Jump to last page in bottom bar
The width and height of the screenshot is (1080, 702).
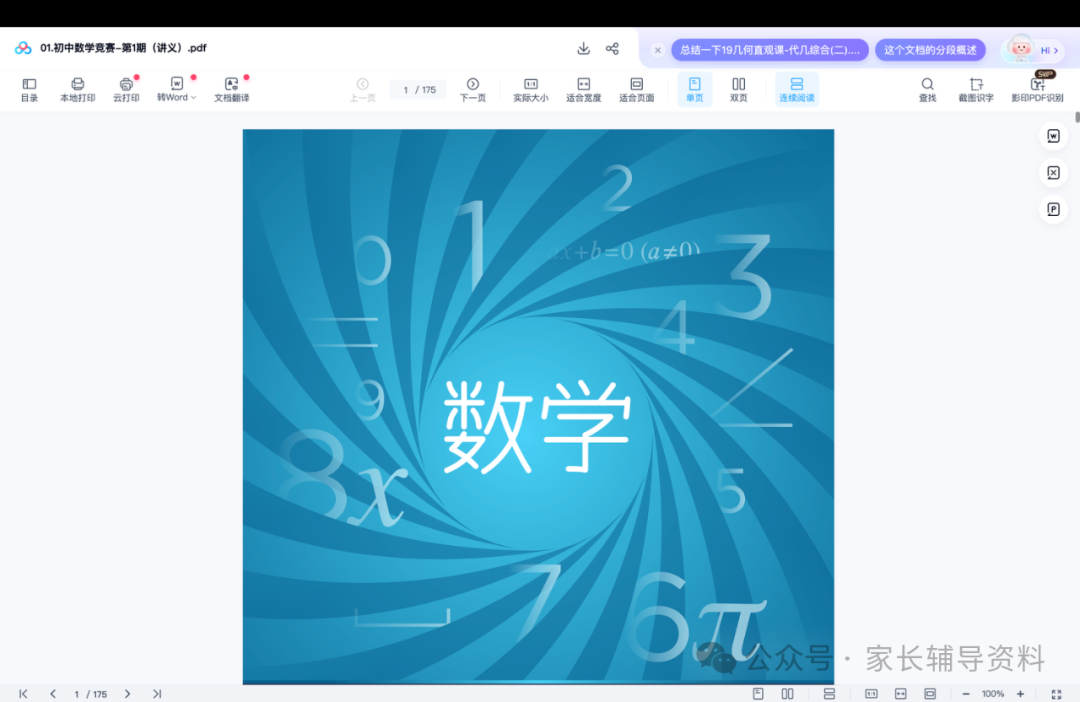click(x=157, y=694)
